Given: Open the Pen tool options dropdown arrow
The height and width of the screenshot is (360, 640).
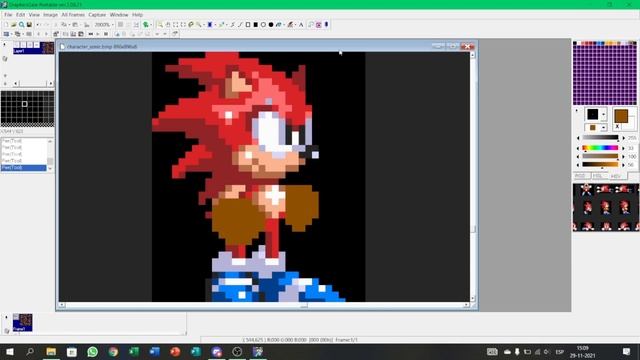Looking at the screenshot, I should point(226,24).
